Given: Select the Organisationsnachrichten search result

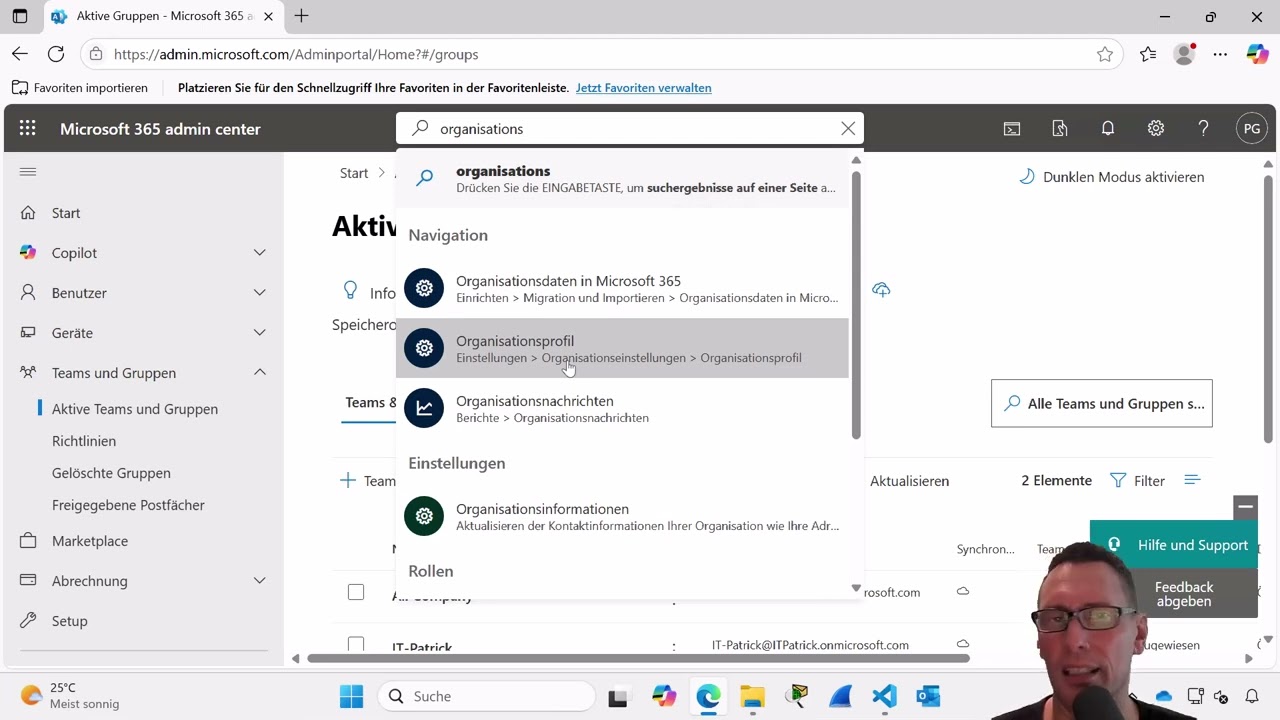Looking at the screenshot, I should [x=622, y=408].
